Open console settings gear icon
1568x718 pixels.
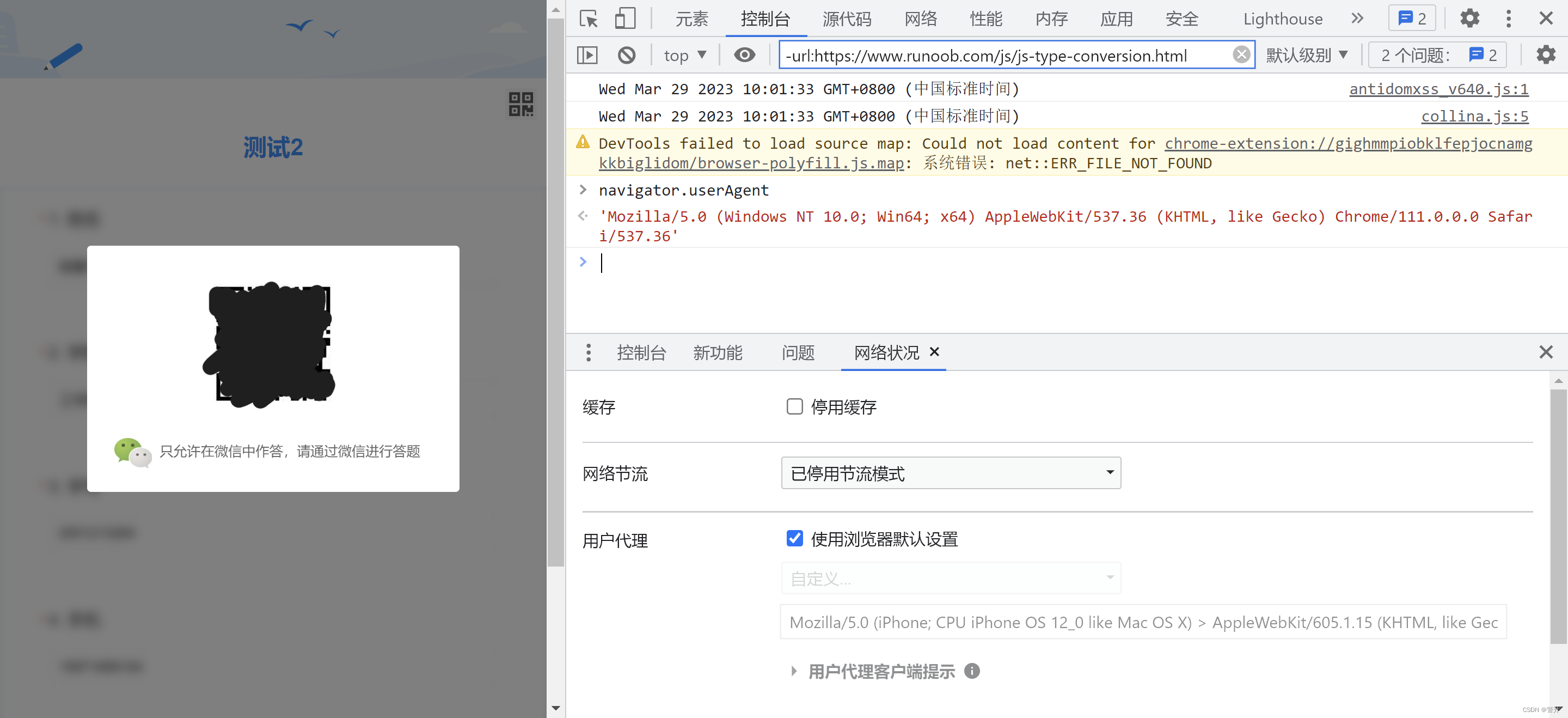[x=1546, y=56]
